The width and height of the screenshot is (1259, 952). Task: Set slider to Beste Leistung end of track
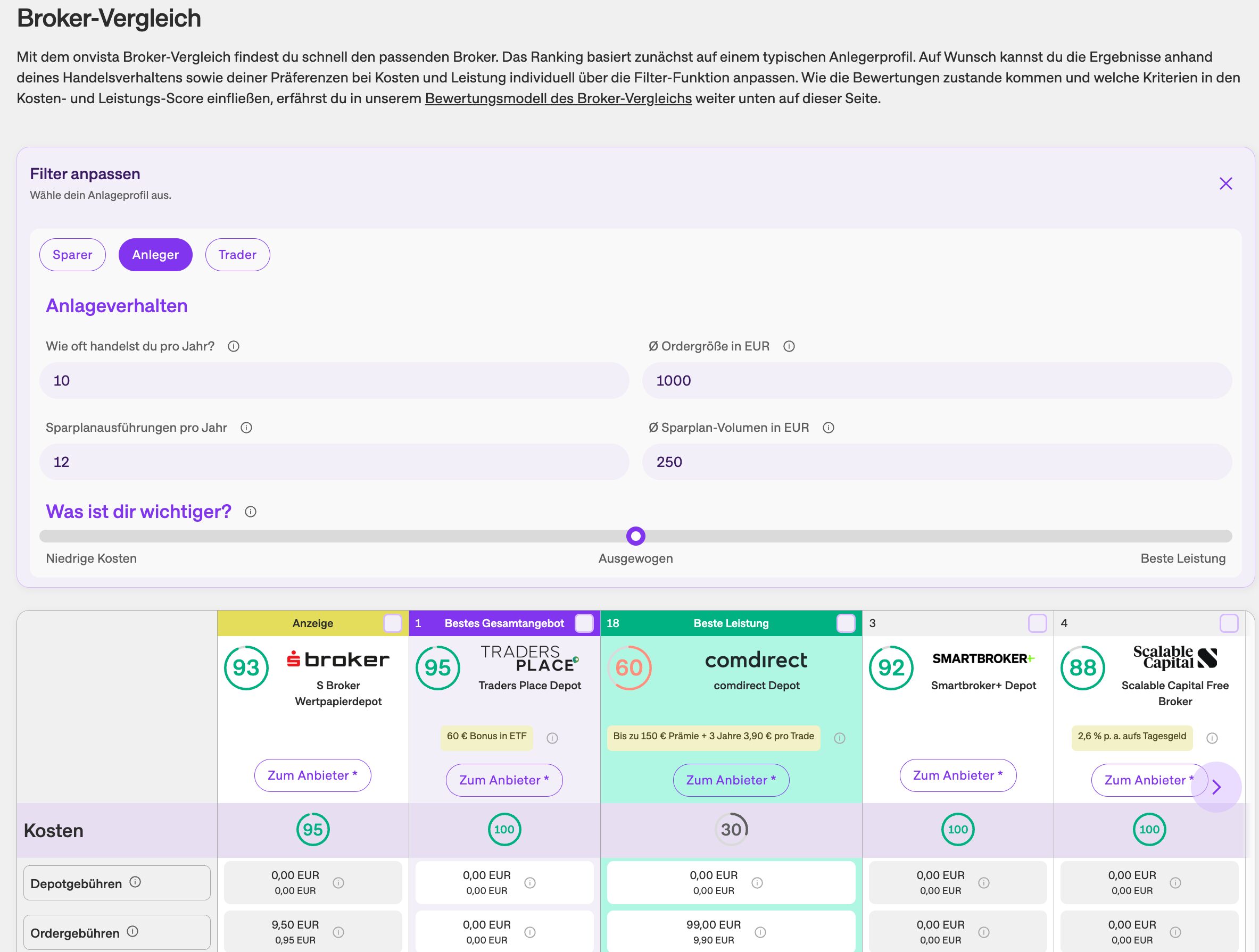click(x=1227, y=536)
